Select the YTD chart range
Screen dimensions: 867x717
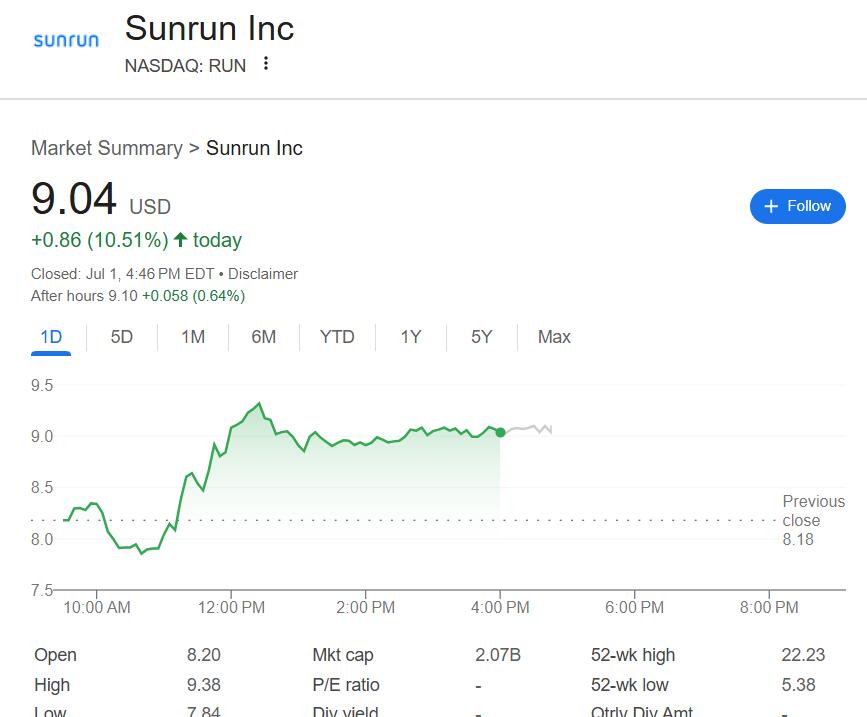tap(337, 337)
